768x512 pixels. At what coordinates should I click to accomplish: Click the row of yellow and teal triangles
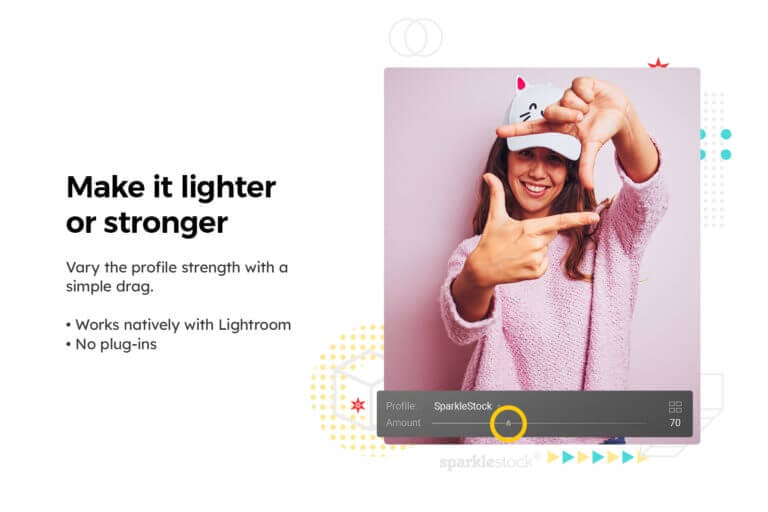coord(597,457)
